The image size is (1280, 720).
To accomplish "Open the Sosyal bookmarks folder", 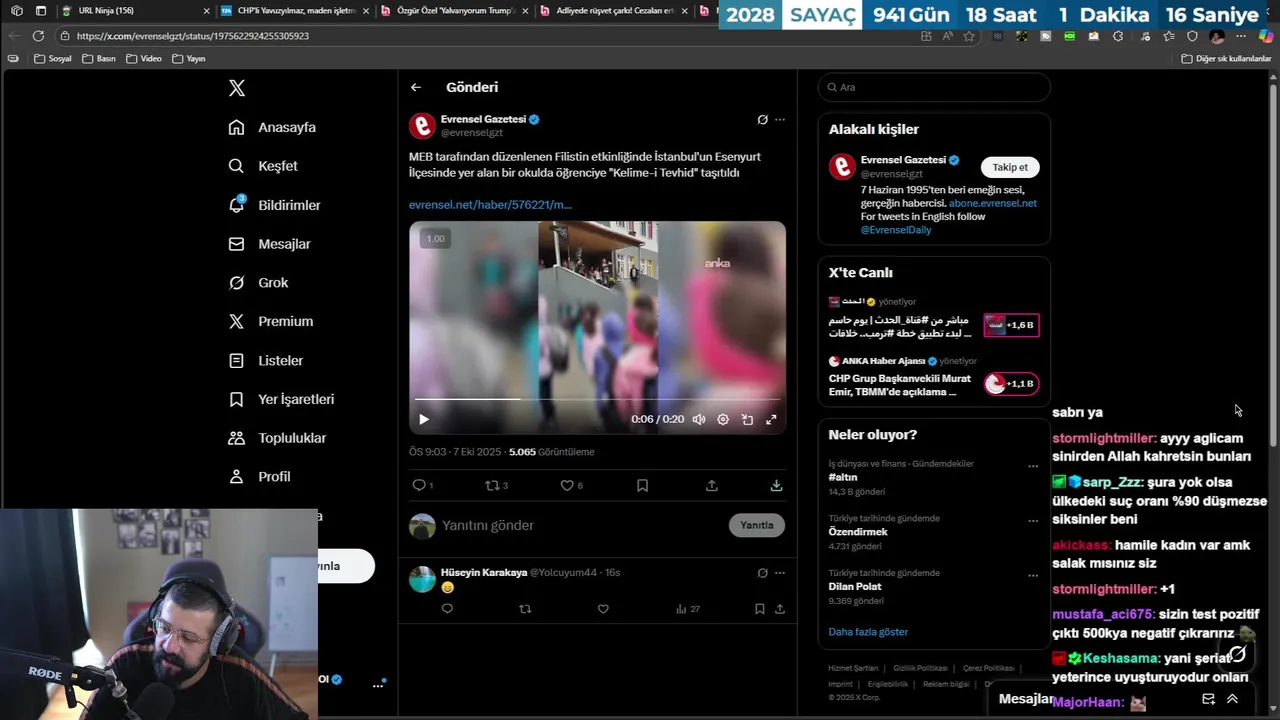I will 53,59.
